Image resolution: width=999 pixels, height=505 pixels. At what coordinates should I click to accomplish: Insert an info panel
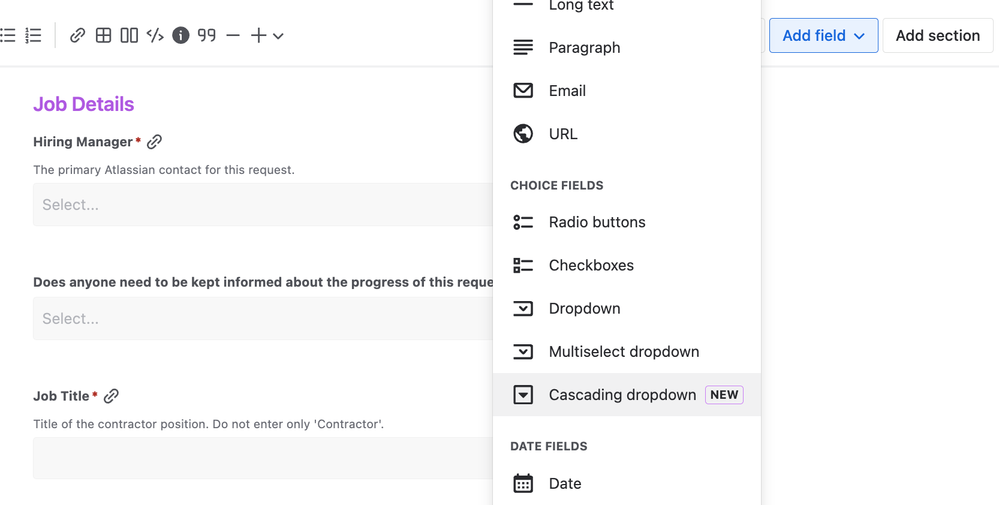click(181, 35)
